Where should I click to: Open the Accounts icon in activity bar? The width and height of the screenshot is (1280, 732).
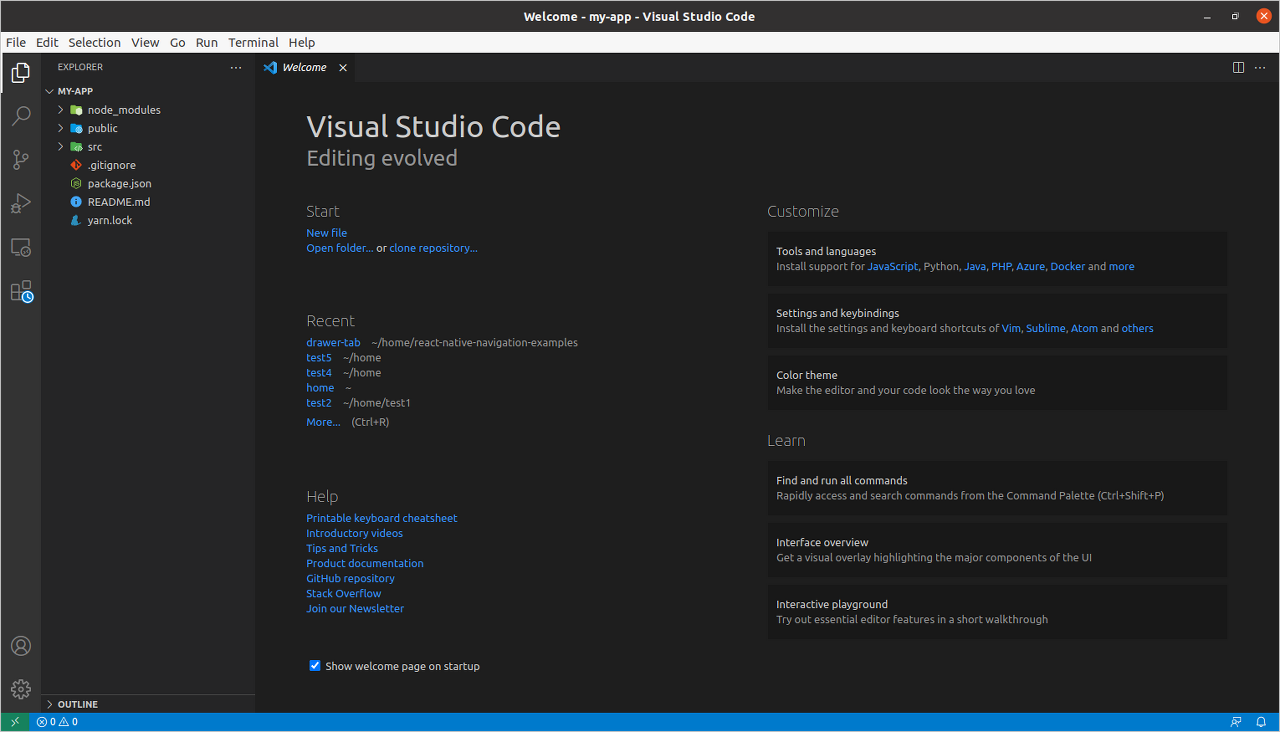[x=20, y=646]
